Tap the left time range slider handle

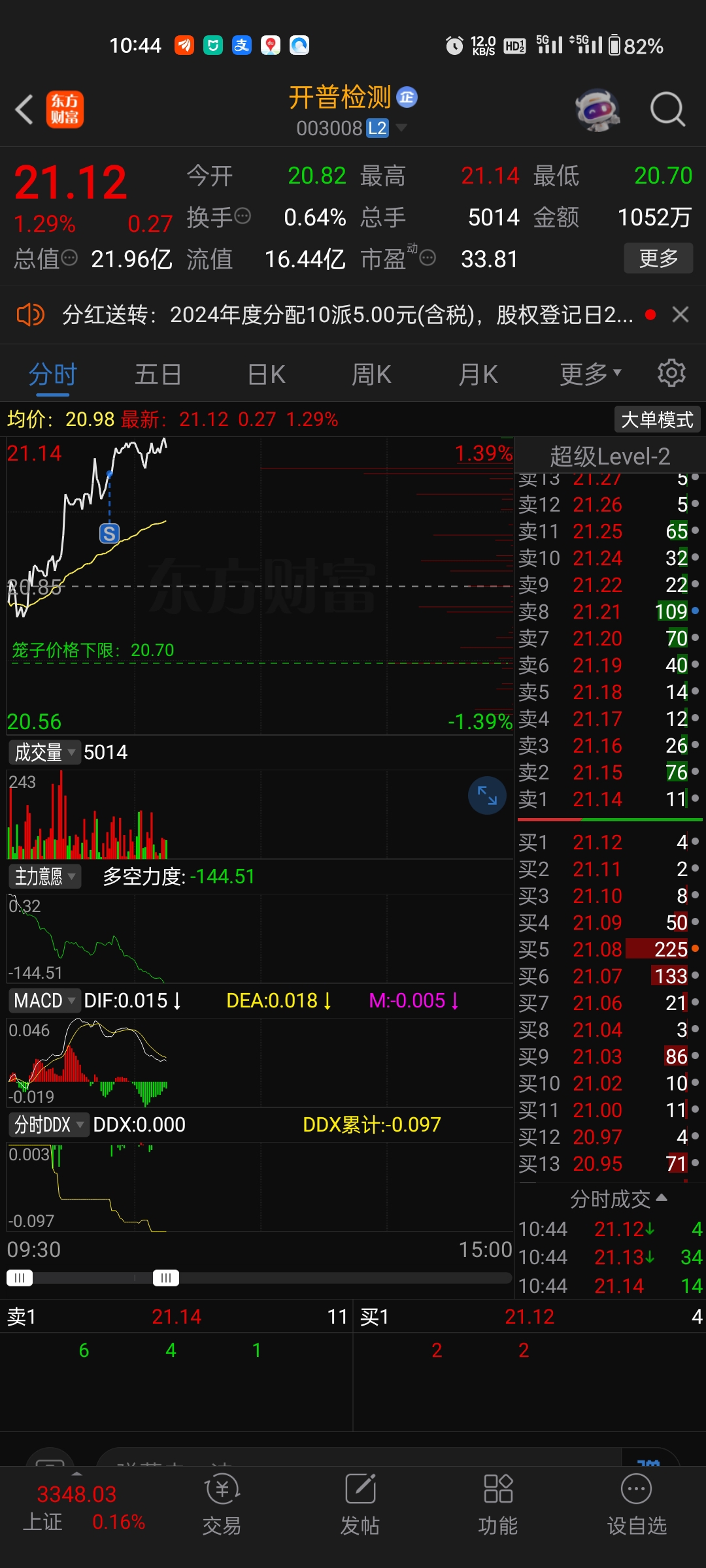20,1278
